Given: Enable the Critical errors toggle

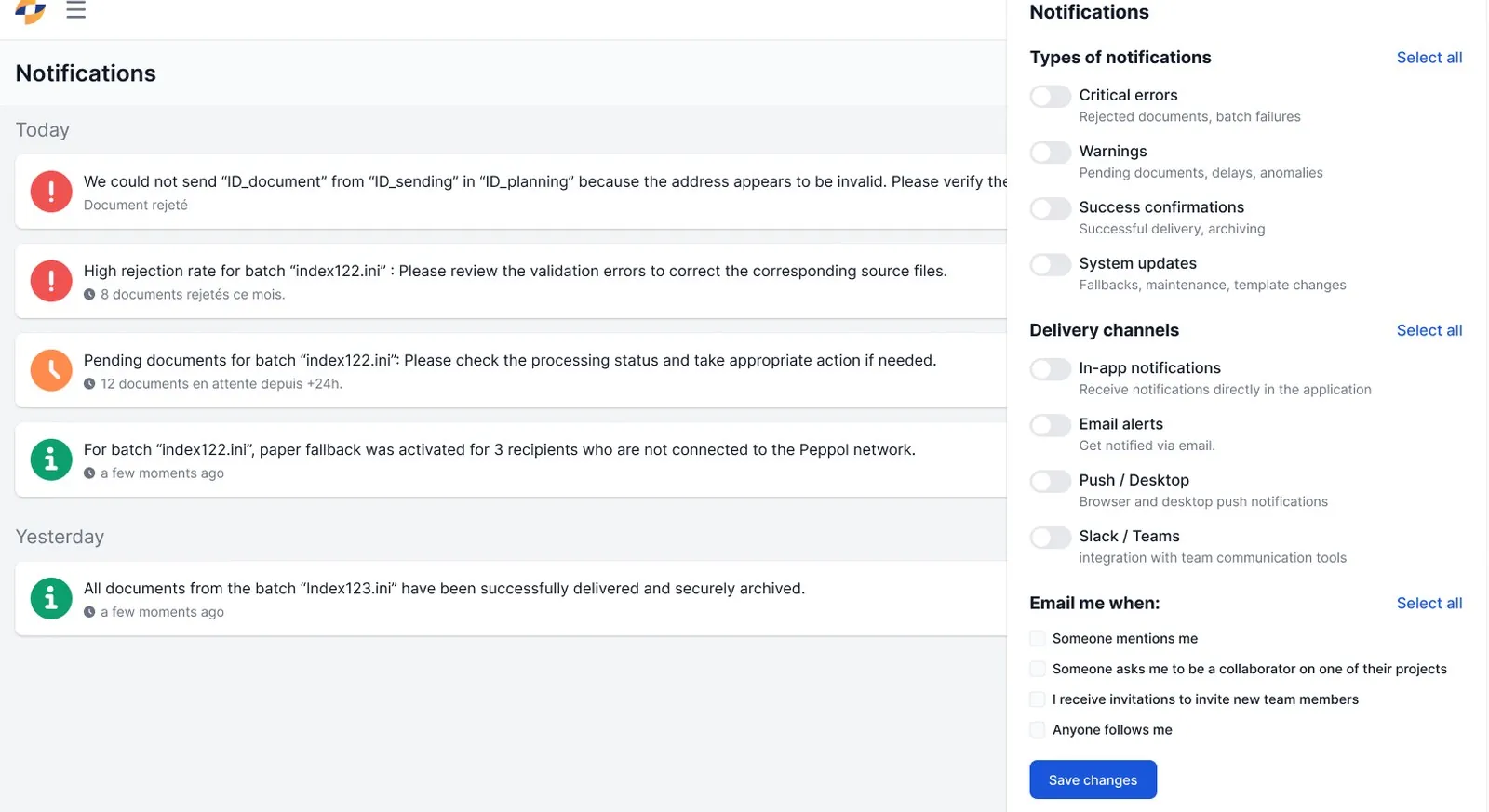Looking at the screenshot, I should tap(1050, 97).
